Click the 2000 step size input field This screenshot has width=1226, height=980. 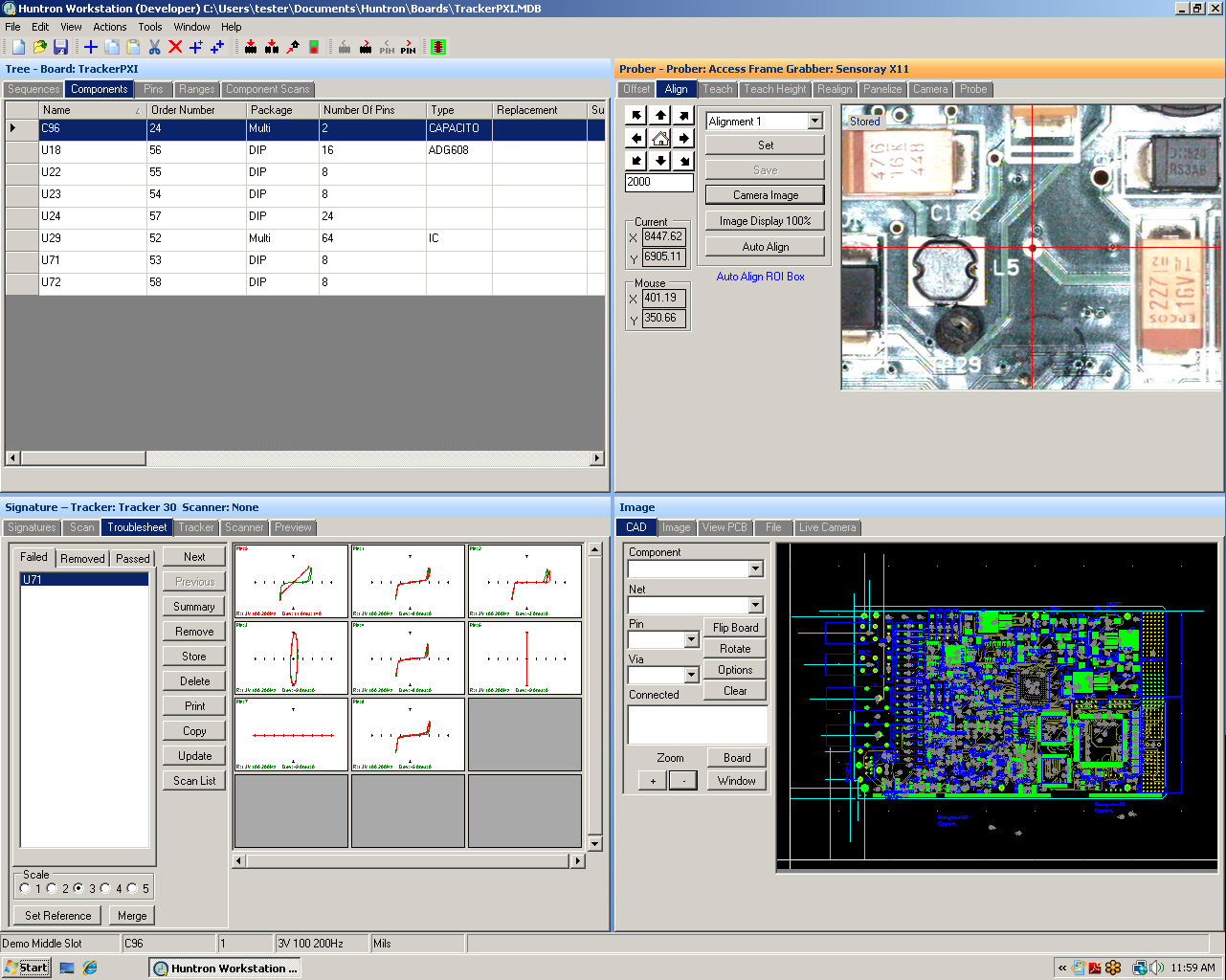click(x=659, y=182)
